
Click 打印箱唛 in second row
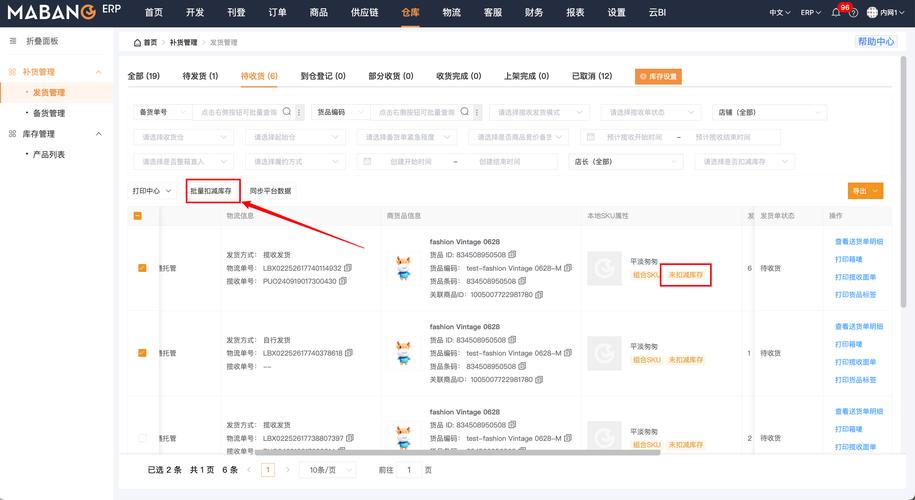tap(848, 344)
